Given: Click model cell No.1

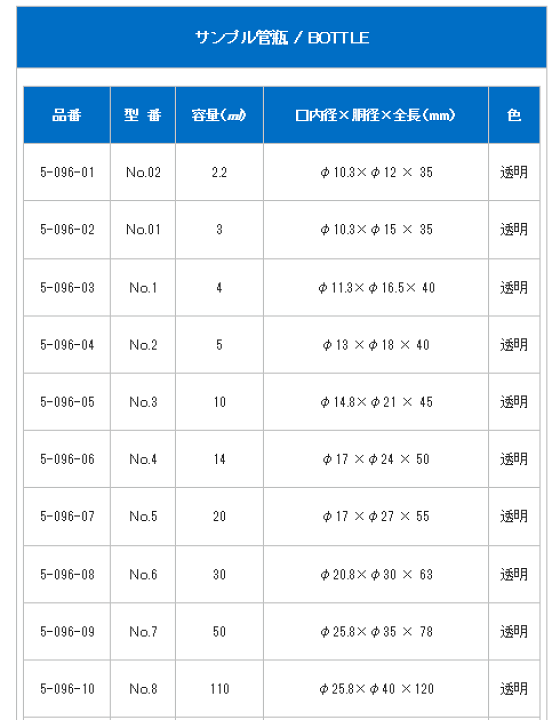Looking at the screenshot, I should point(143,287).
